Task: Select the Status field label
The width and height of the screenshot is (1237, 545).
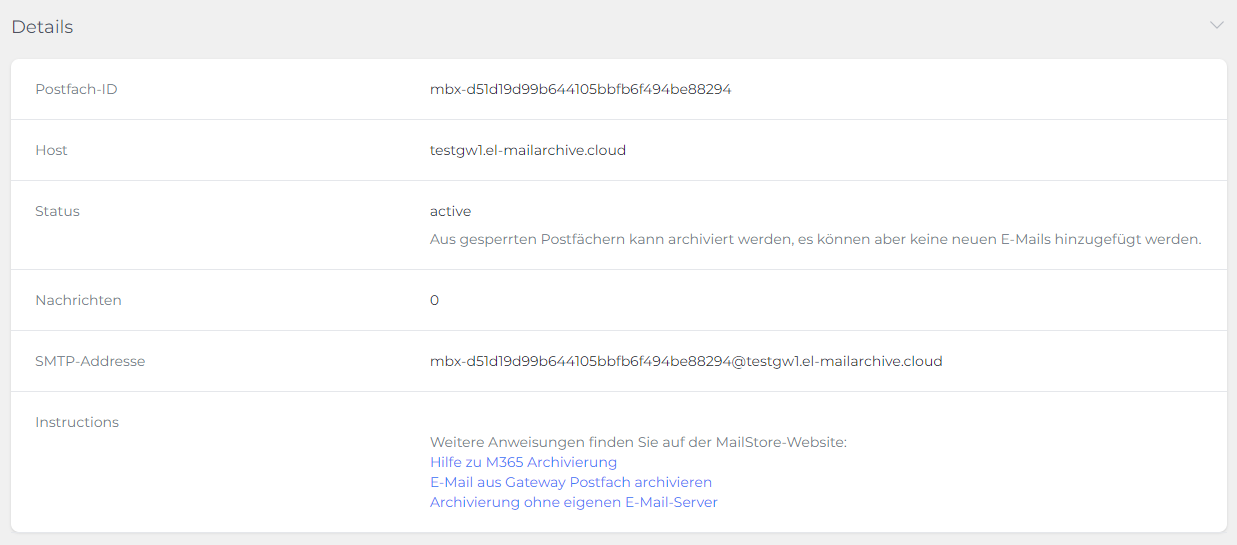Action: click(x=57, y=211)
